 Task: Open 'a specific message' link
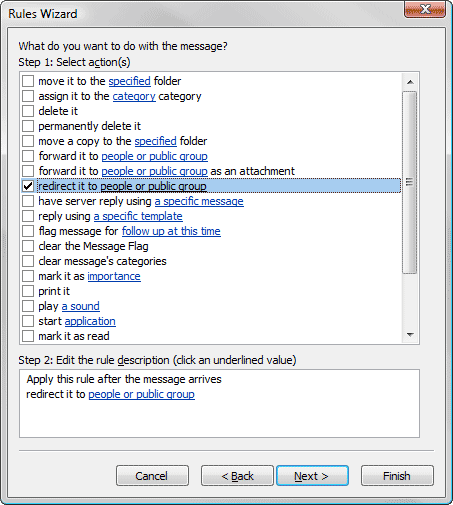(x=199, y=201)
